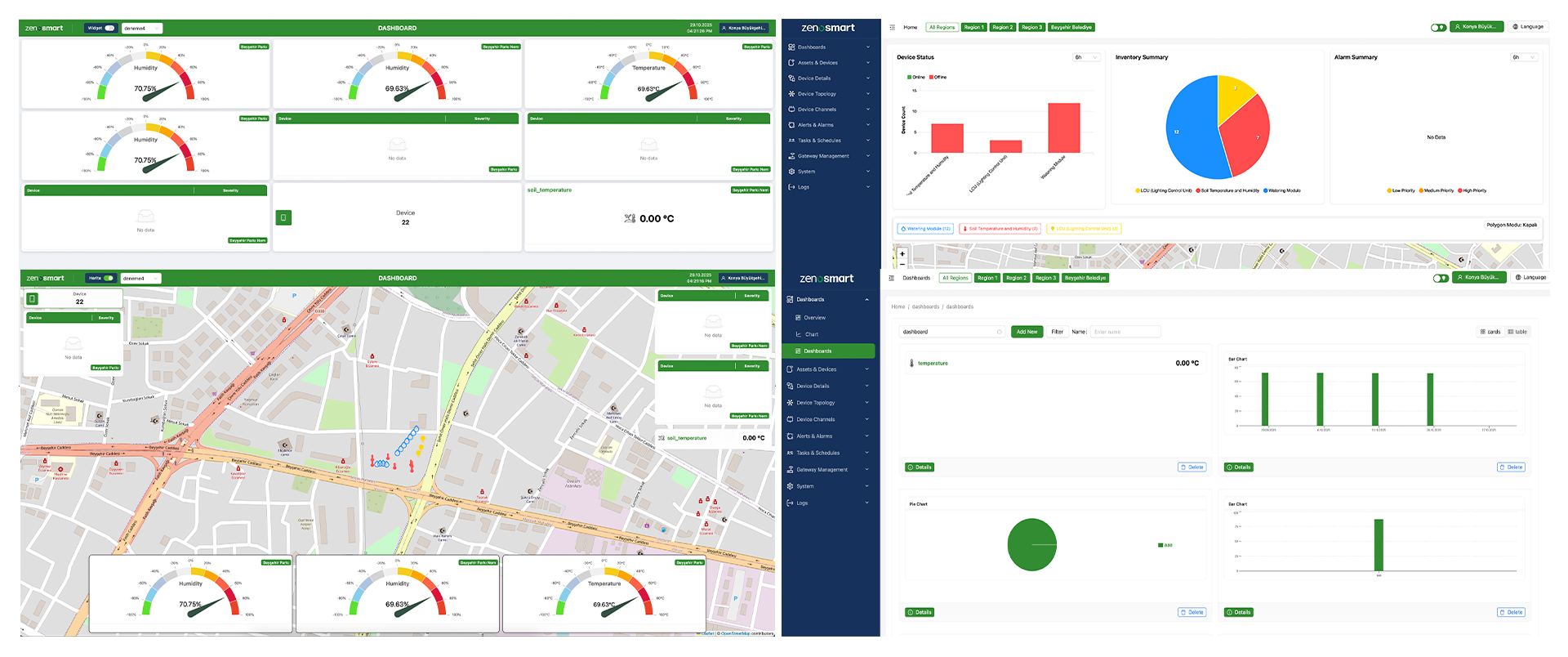1568x657 pixels.
Task: Toggle Soil Temperature and Humidity (7) map filter
Action: [1000, 229]
